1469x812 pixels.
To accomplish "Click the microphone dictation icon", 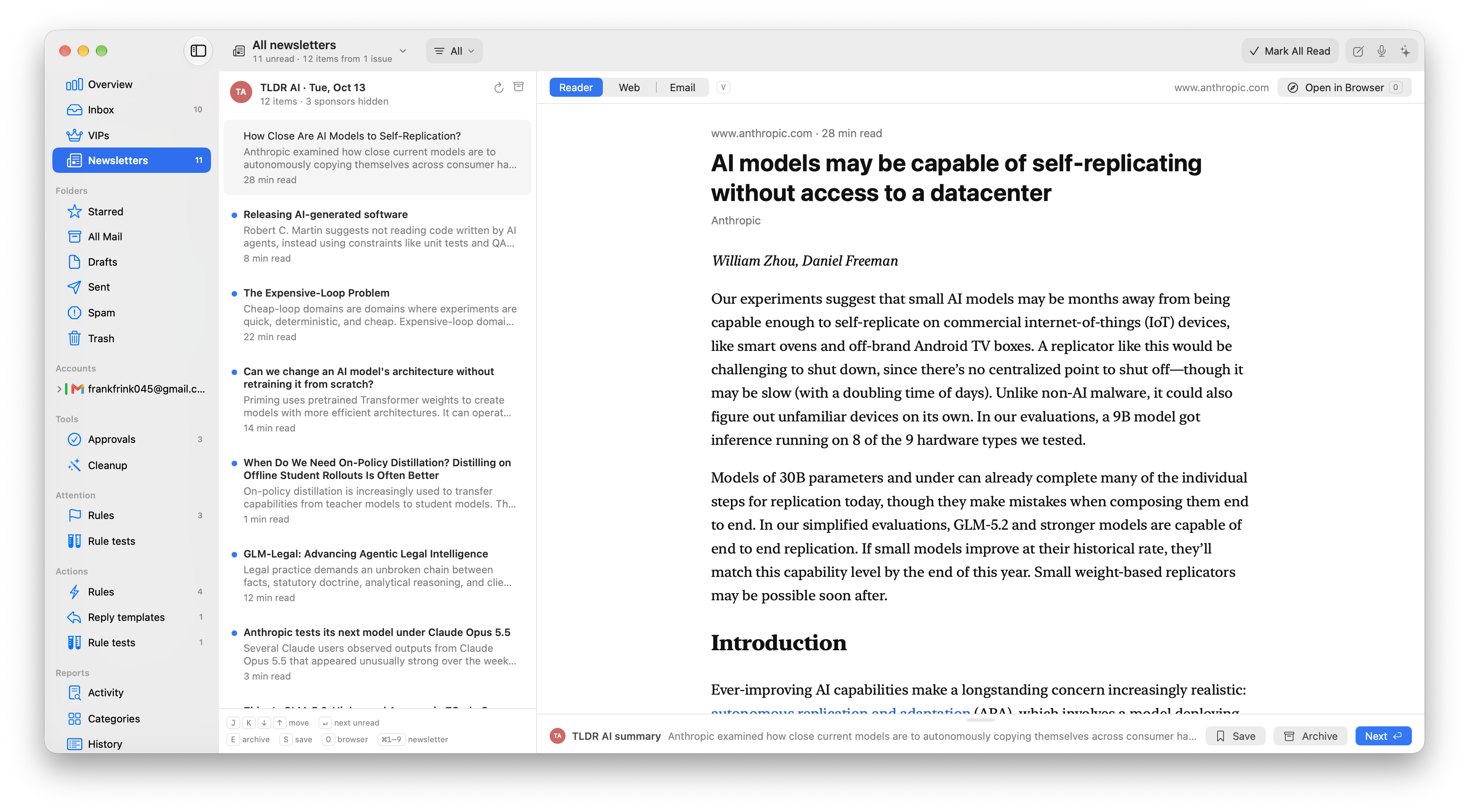I will pyautogui.click(x=1381, y=51).
